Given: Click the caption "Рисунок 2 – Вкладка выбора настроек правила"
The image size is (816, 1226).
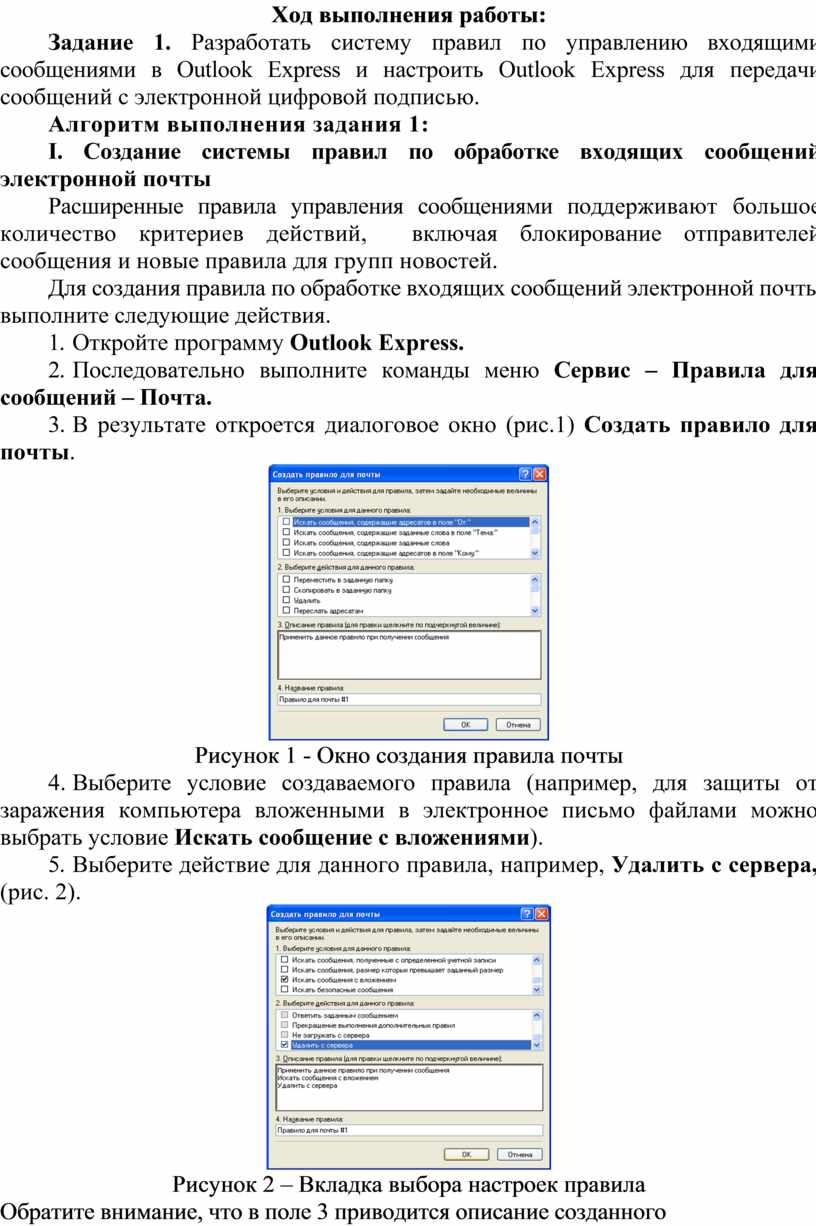Looking at the screenshot, I should 409,1186.
